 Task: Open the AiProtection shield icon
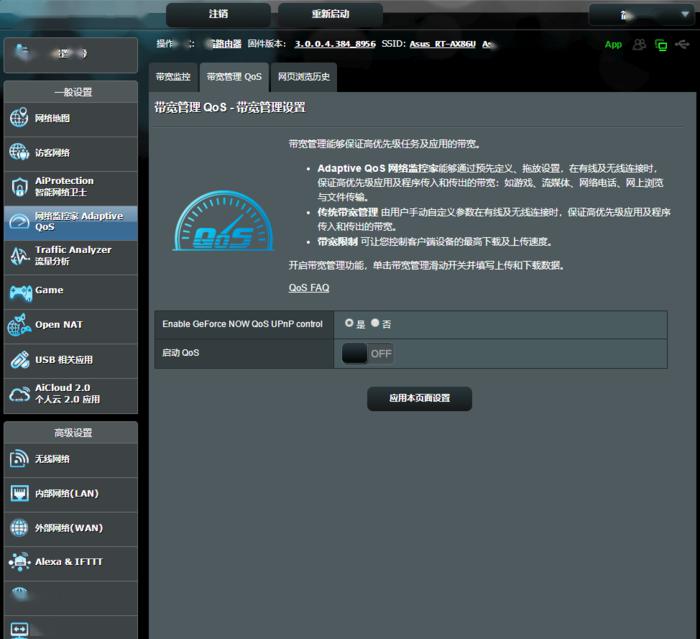coord(19,187)
